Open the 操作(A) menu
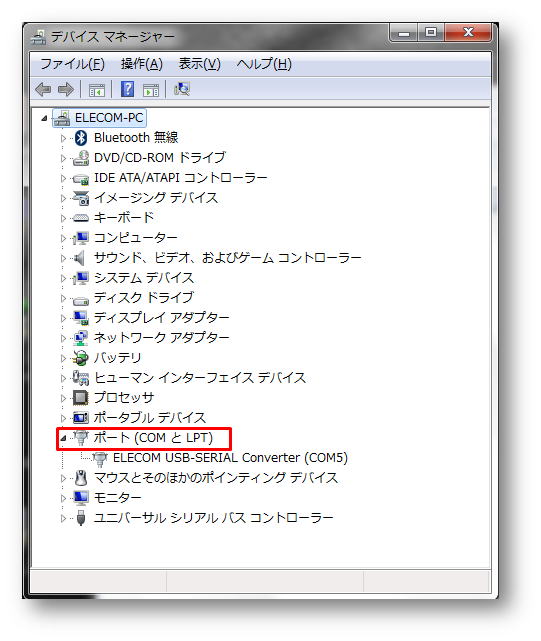Viewport: 541px width, 641px height. [141, 64]
